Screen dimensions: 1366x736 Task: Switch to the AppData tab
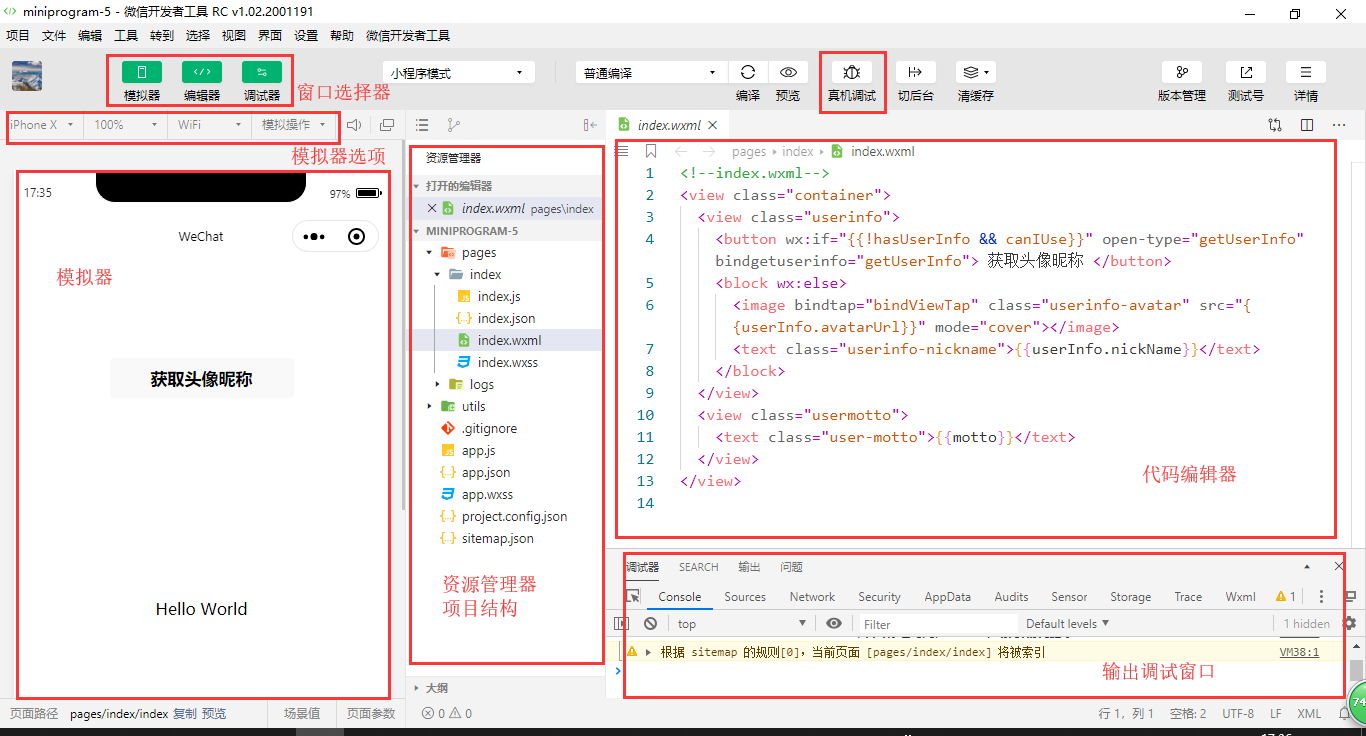[x=948, y=597]
